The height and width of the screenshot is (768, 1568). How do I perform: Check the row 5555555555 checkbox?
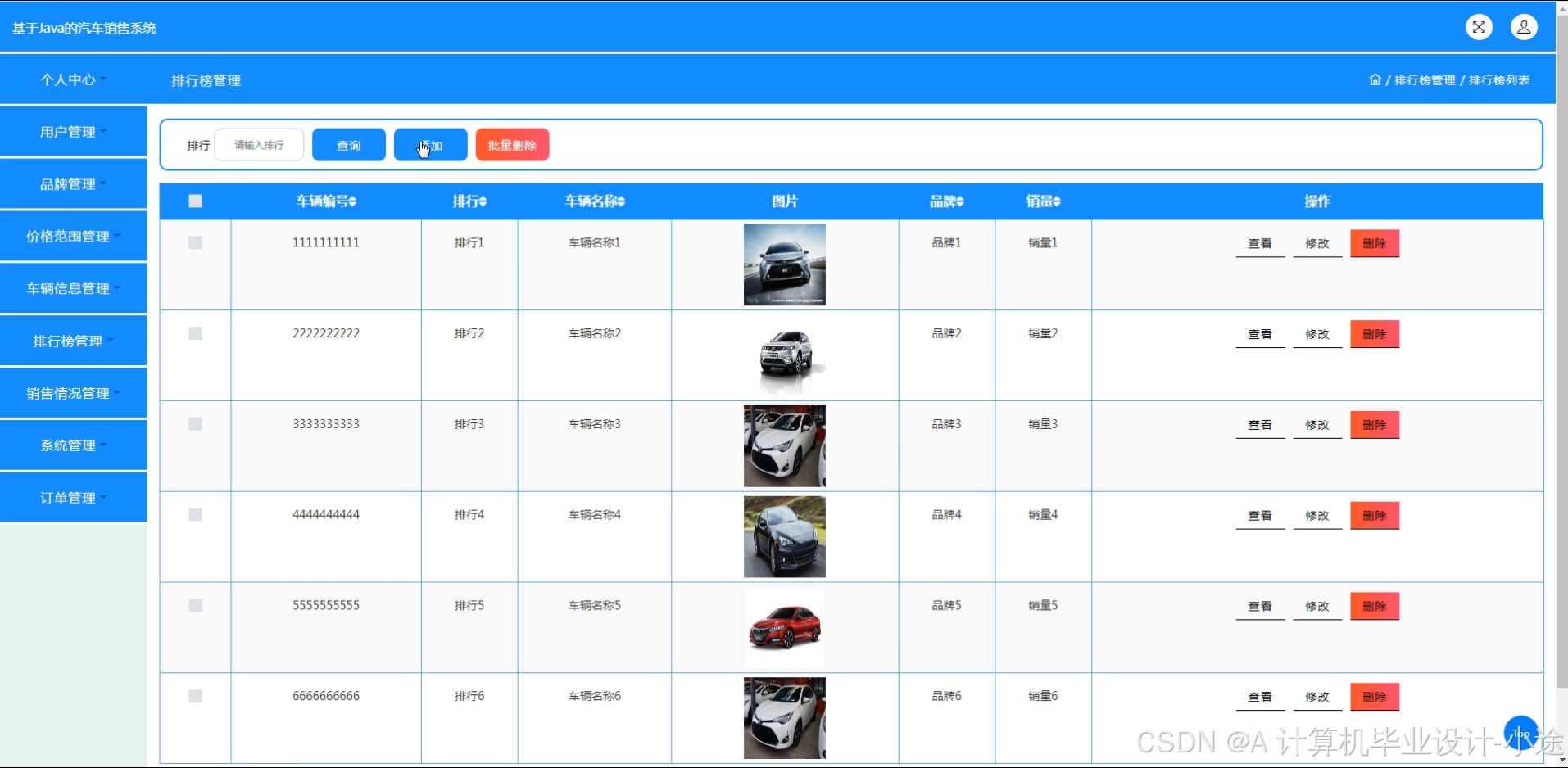pyautogui.click(x=195, y=605)
